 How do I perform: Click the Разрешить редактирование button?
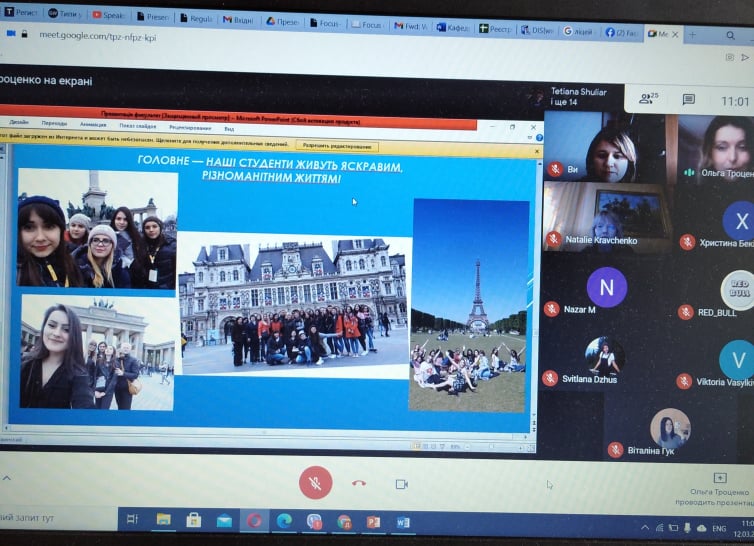(x=337, y=146)
